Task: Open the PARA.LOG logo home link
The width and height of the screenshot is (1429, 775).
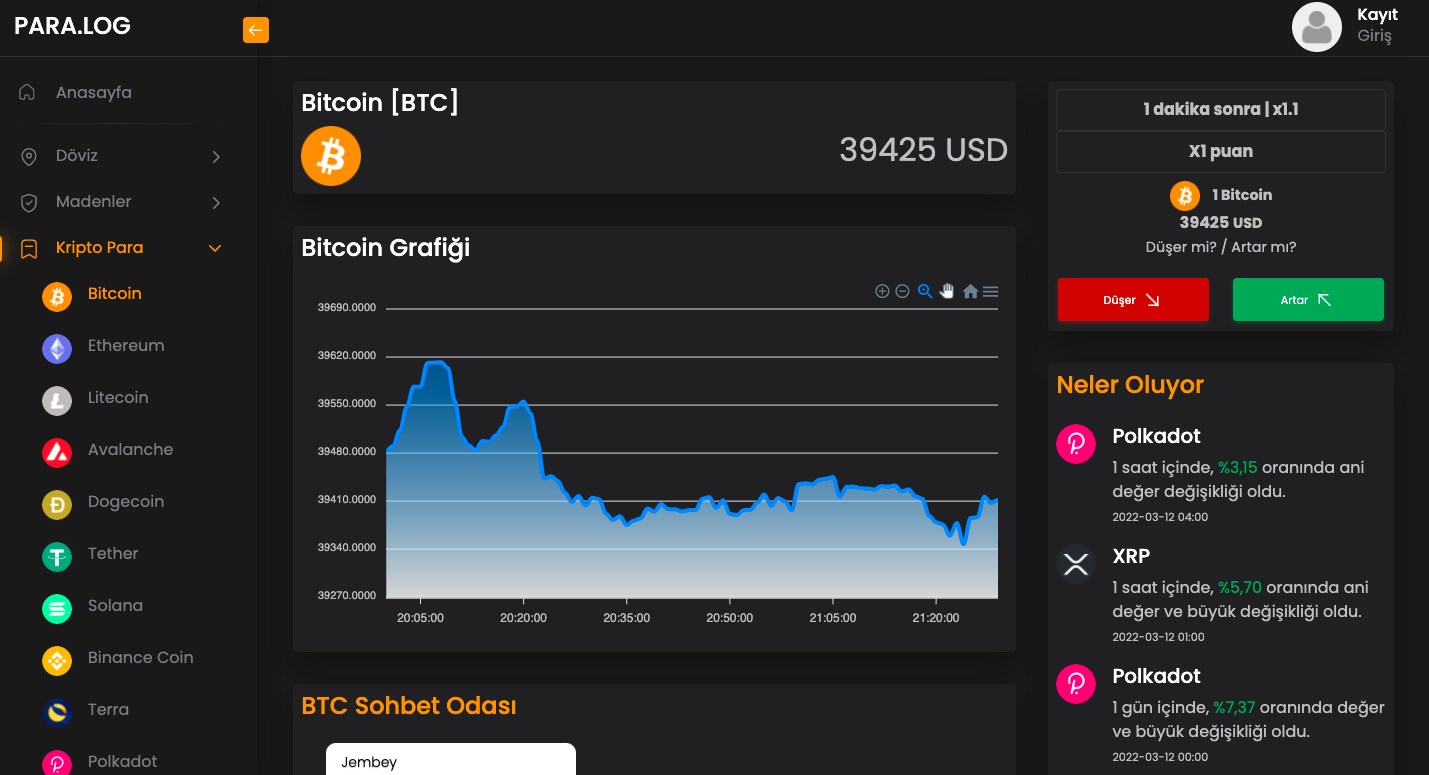Action: click(x=72, y=26)
